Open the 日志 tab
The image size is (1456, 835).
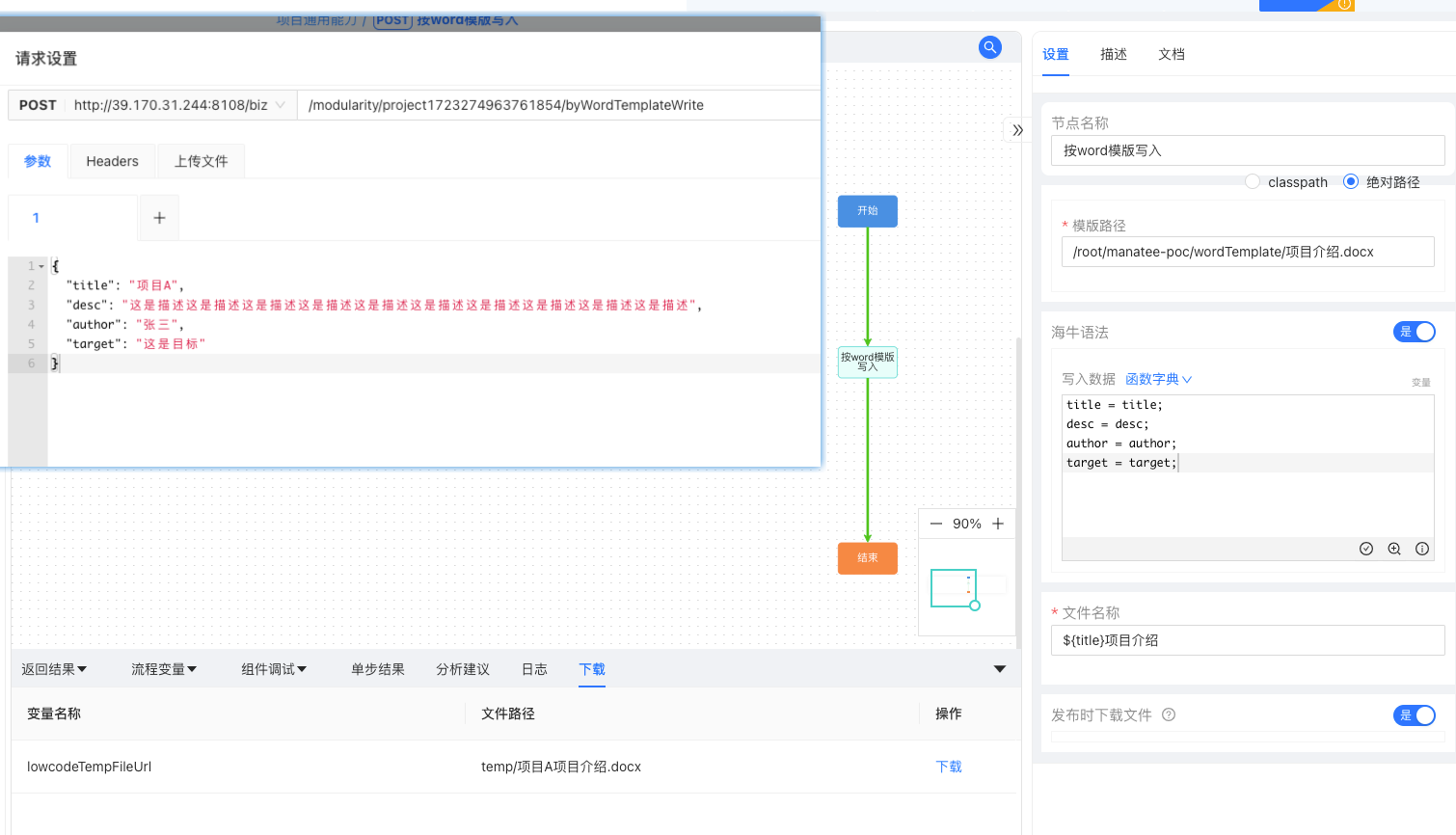pos(534,669)
